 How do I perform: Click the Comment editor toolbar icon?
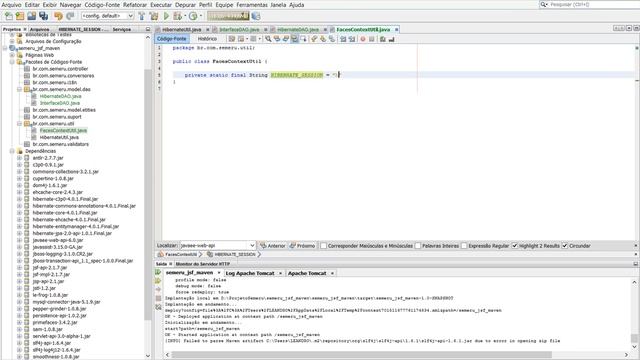pos(382,39)
